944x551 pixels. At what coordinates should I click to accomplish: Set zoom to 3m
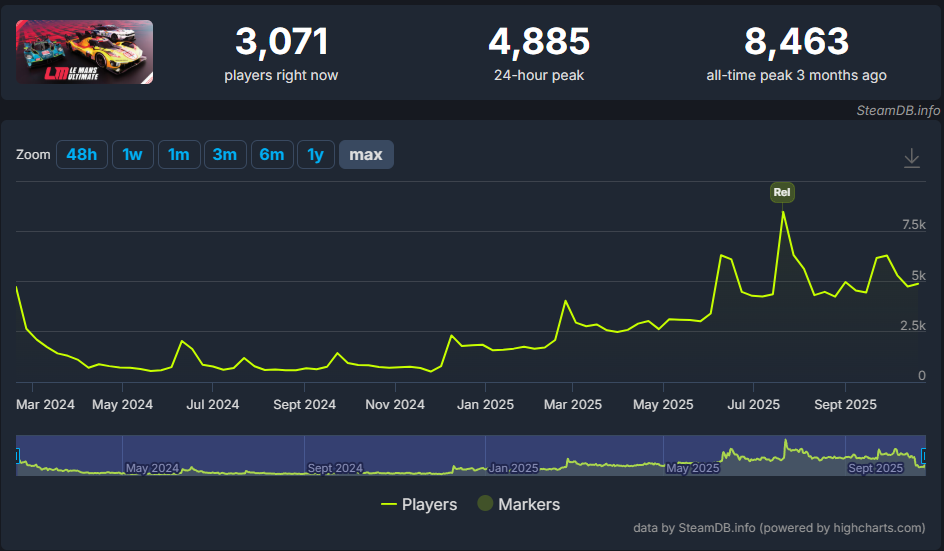(x=225, y=155)
